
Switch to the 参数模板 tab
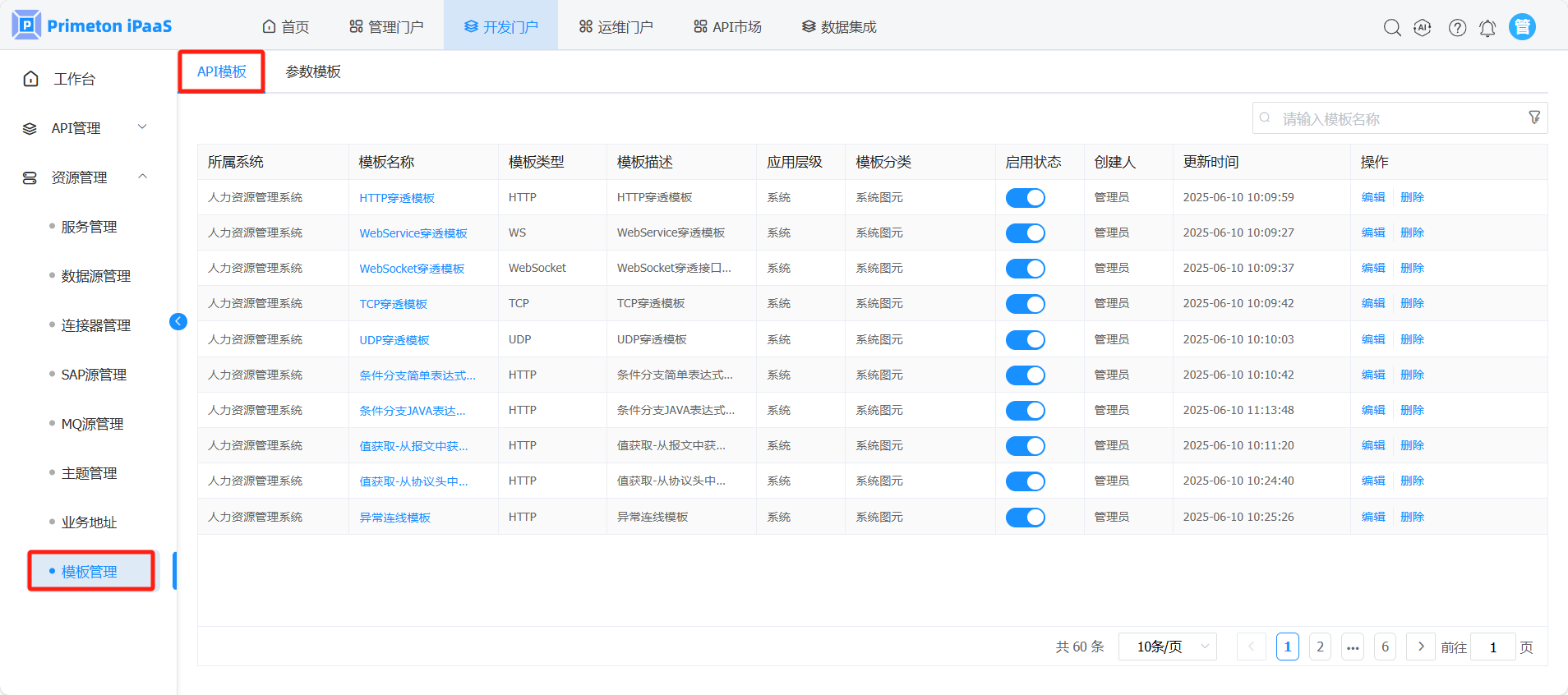(x=313, y=72)
